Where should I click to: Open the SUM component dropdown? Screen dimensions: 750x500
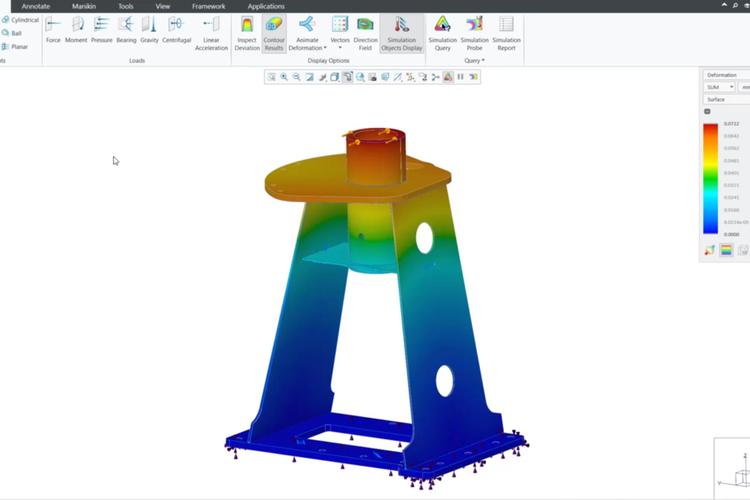tap(719, 87)
